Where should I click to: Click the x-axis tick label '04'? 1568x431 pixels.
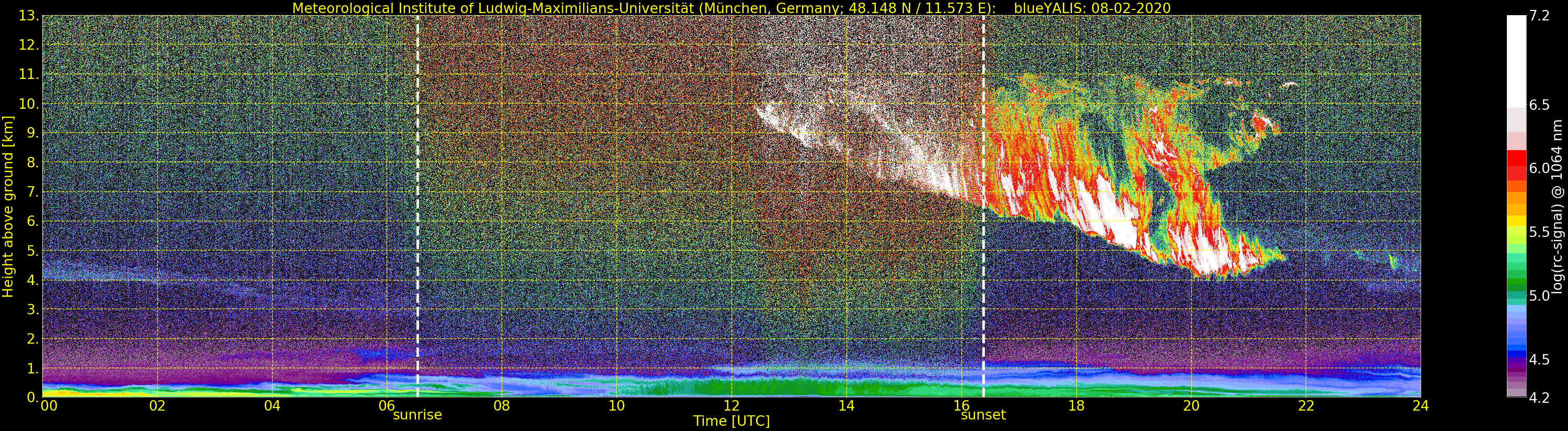272,406
